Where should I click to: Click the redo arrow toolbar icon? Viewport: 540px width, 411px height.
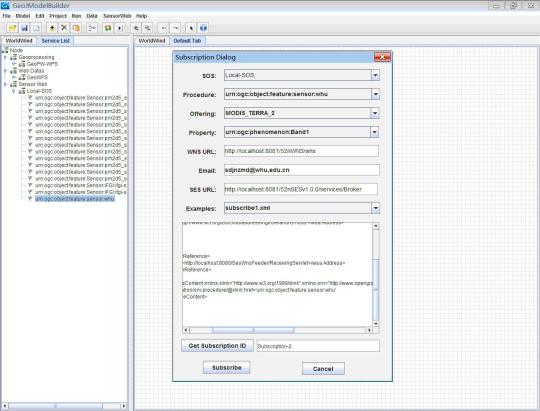click(176, 28)
